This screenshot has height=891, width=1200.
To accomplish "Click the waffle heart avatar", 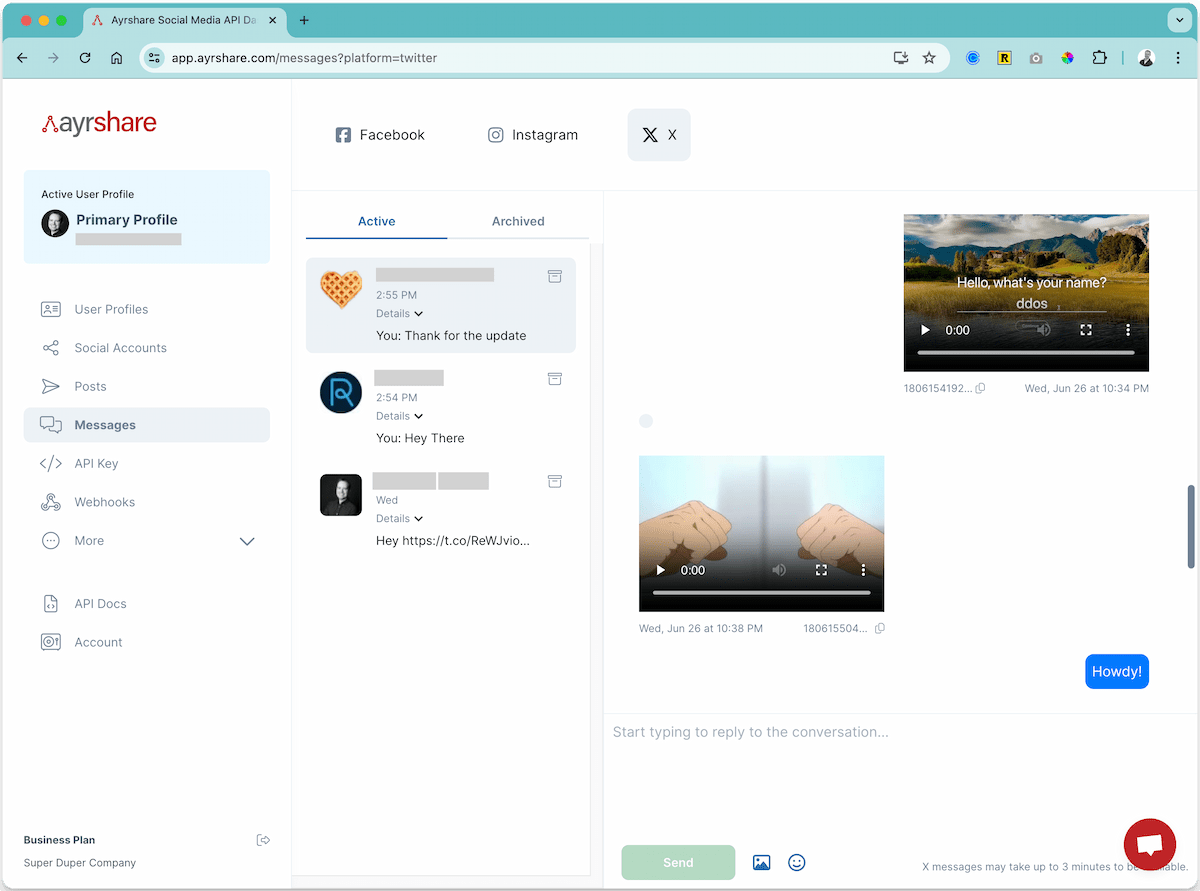I will point(341,289).
